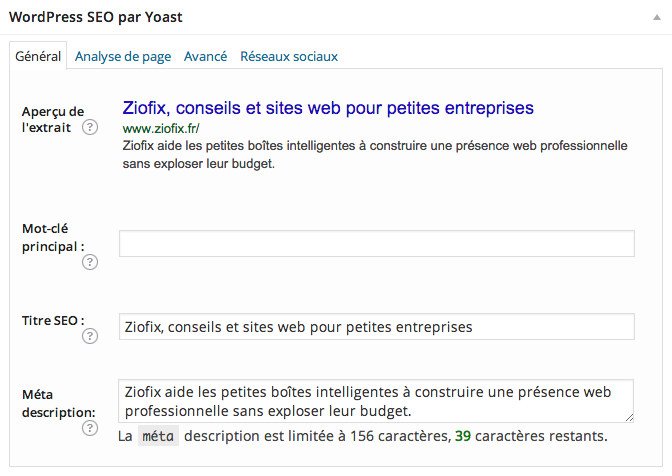Collapse the WordPress SEO par Yoast panel

click(x=657, y=18)
